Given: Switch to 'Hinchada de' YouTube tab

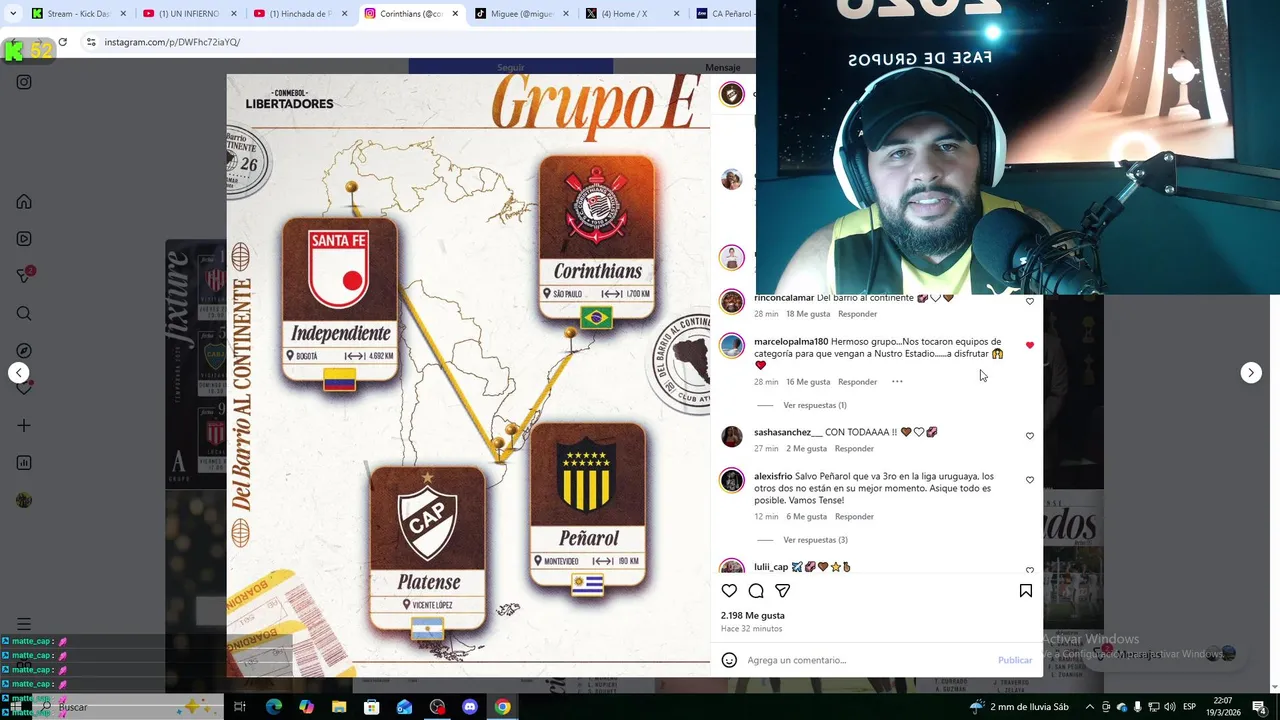Looking at the screenshot, I should (301, 14).
